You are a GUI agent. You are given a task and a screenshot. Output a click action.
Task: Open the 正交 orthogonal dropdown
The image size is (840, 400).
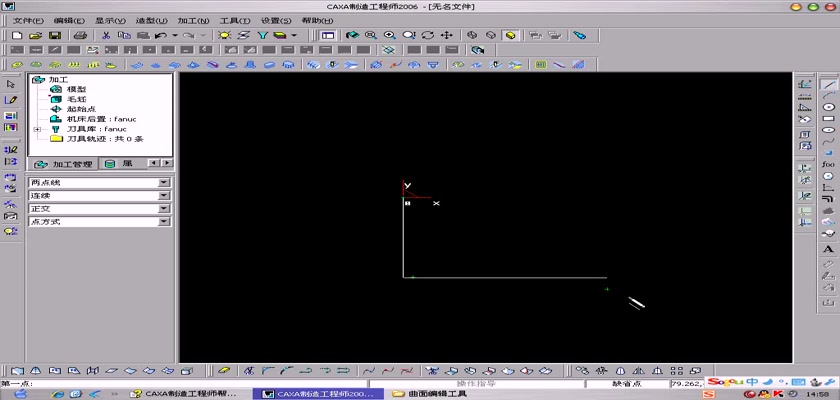(x=164, y=208)
